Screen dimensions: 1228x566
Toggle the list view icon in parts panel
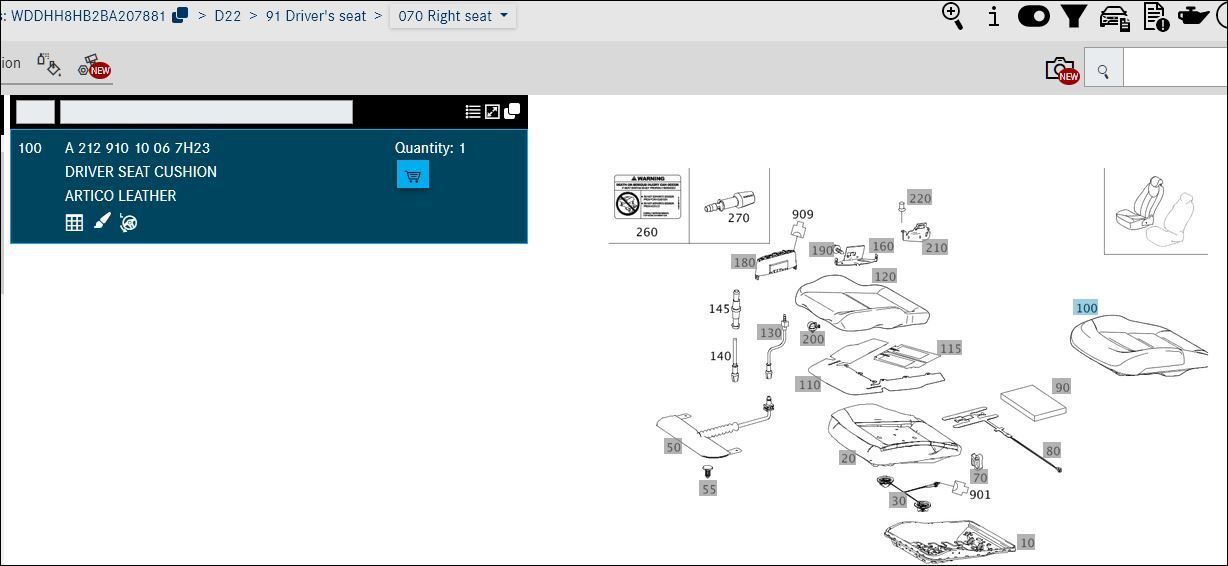pyautogui.click(x=473, y=111)
